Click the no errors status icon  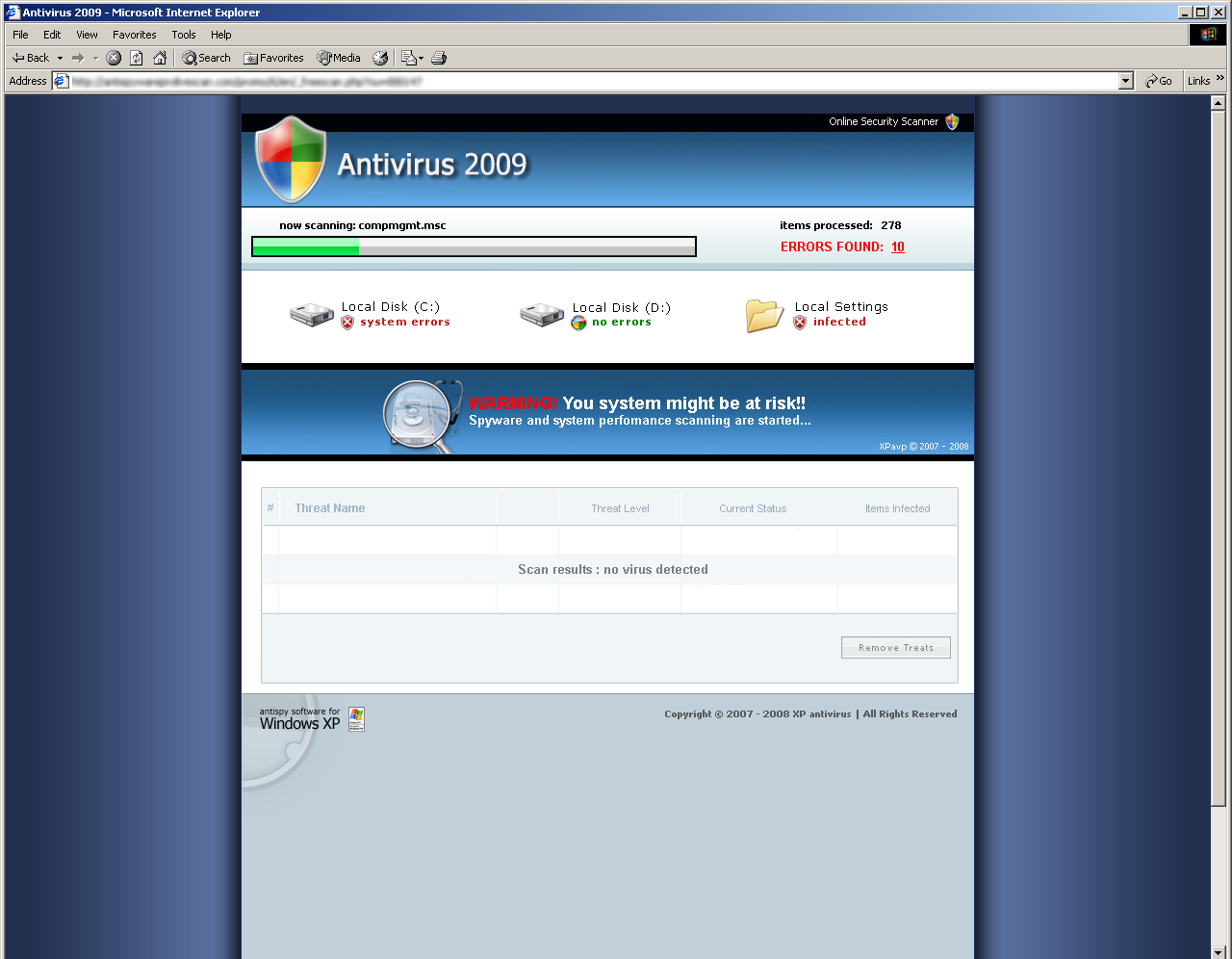578,324
